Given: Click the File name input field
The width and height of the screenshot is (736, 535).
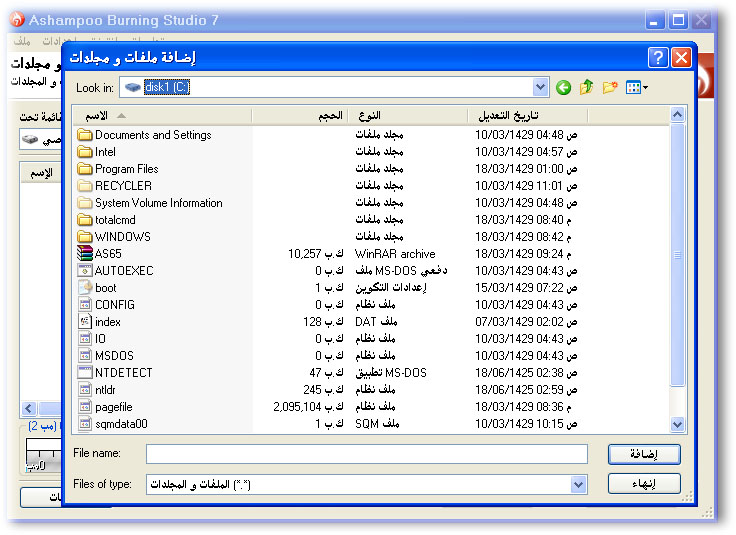Looking at the screenshot, I should pyautogui.click(x=367, y=454).
